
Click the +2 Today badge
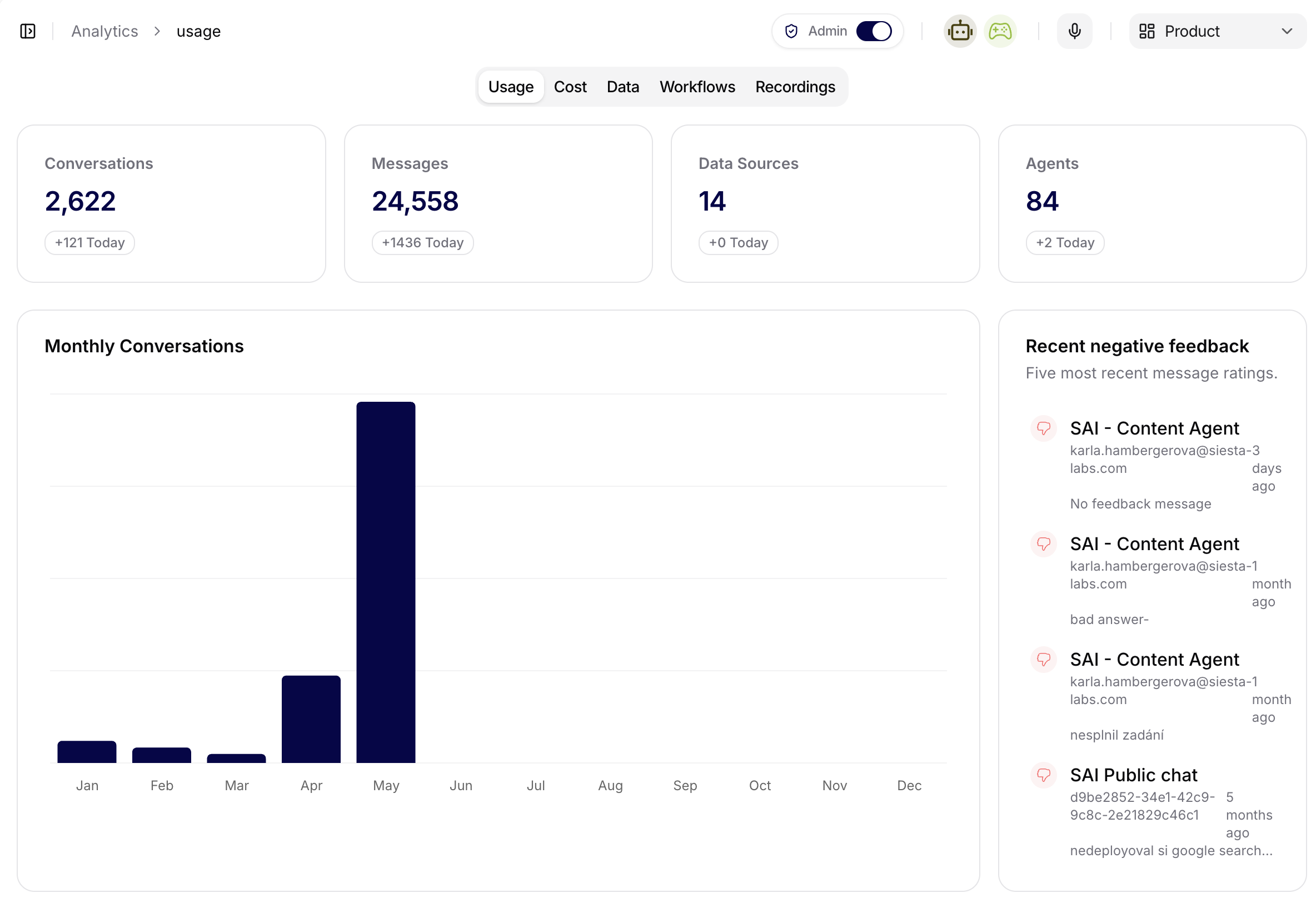point(1065,243)
